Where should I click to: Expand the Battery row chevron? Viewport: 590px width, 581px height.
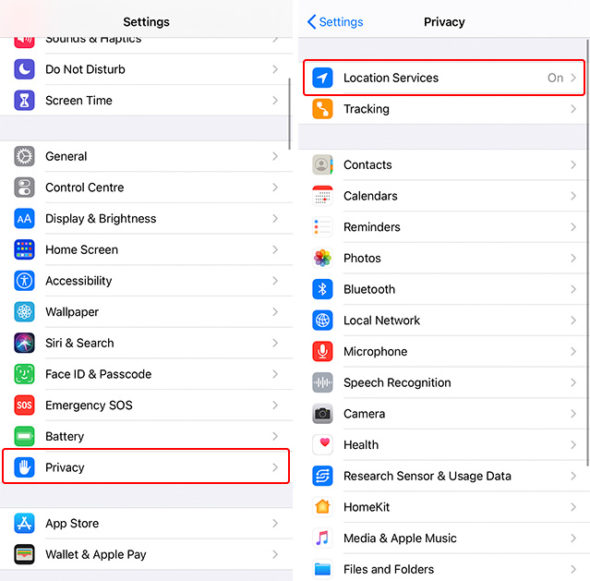tap(275, 436)
